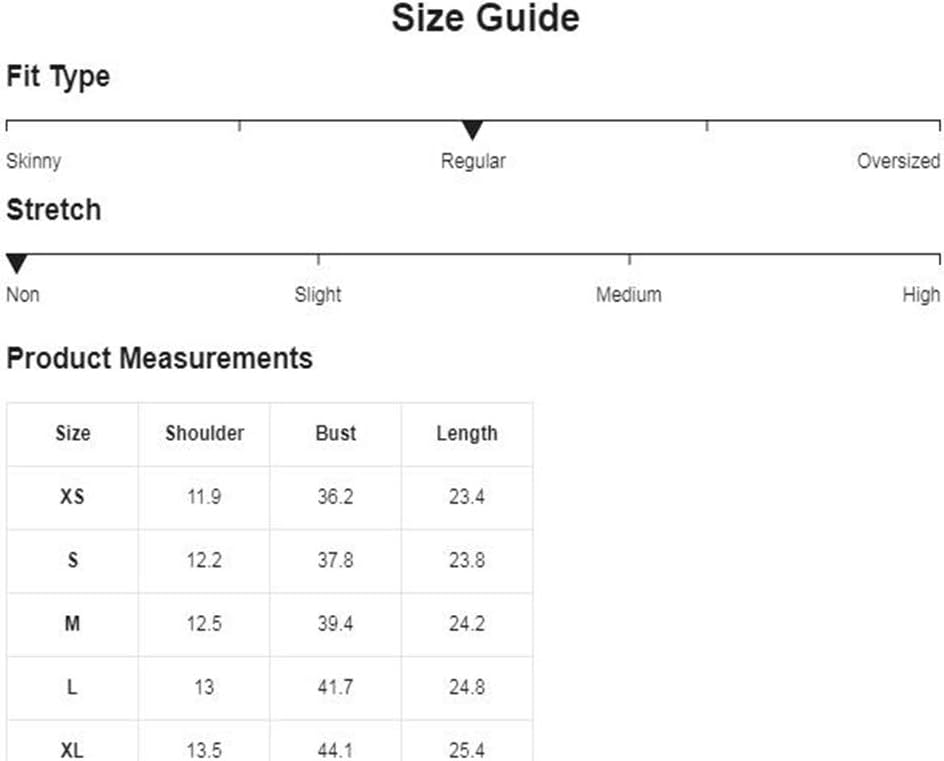Viewport: 944px width, 761px height.
Task: Select the M size row label
Action: pos(72,623)
